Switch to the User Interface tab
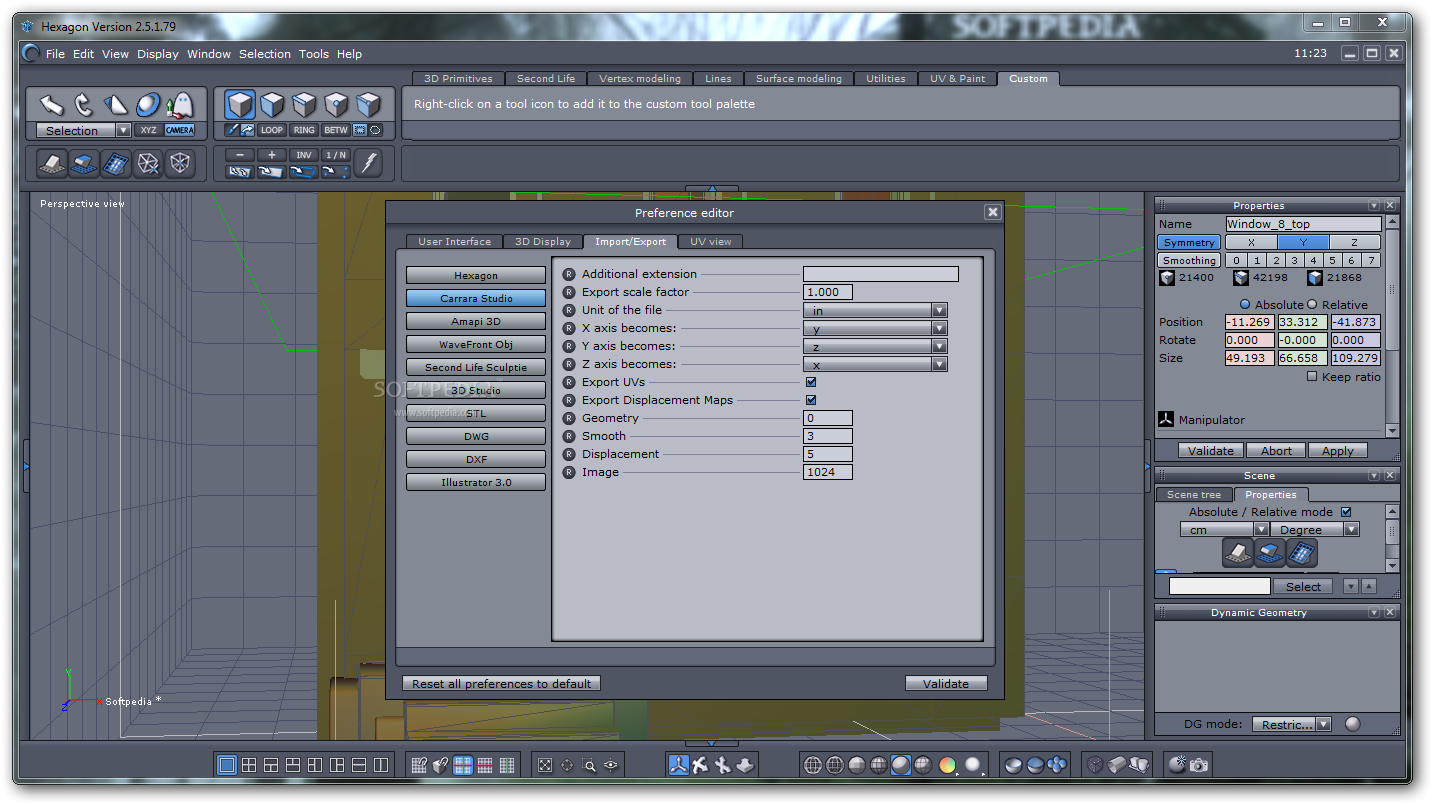This screenshot has width=1433, height=805. point(455,241)
